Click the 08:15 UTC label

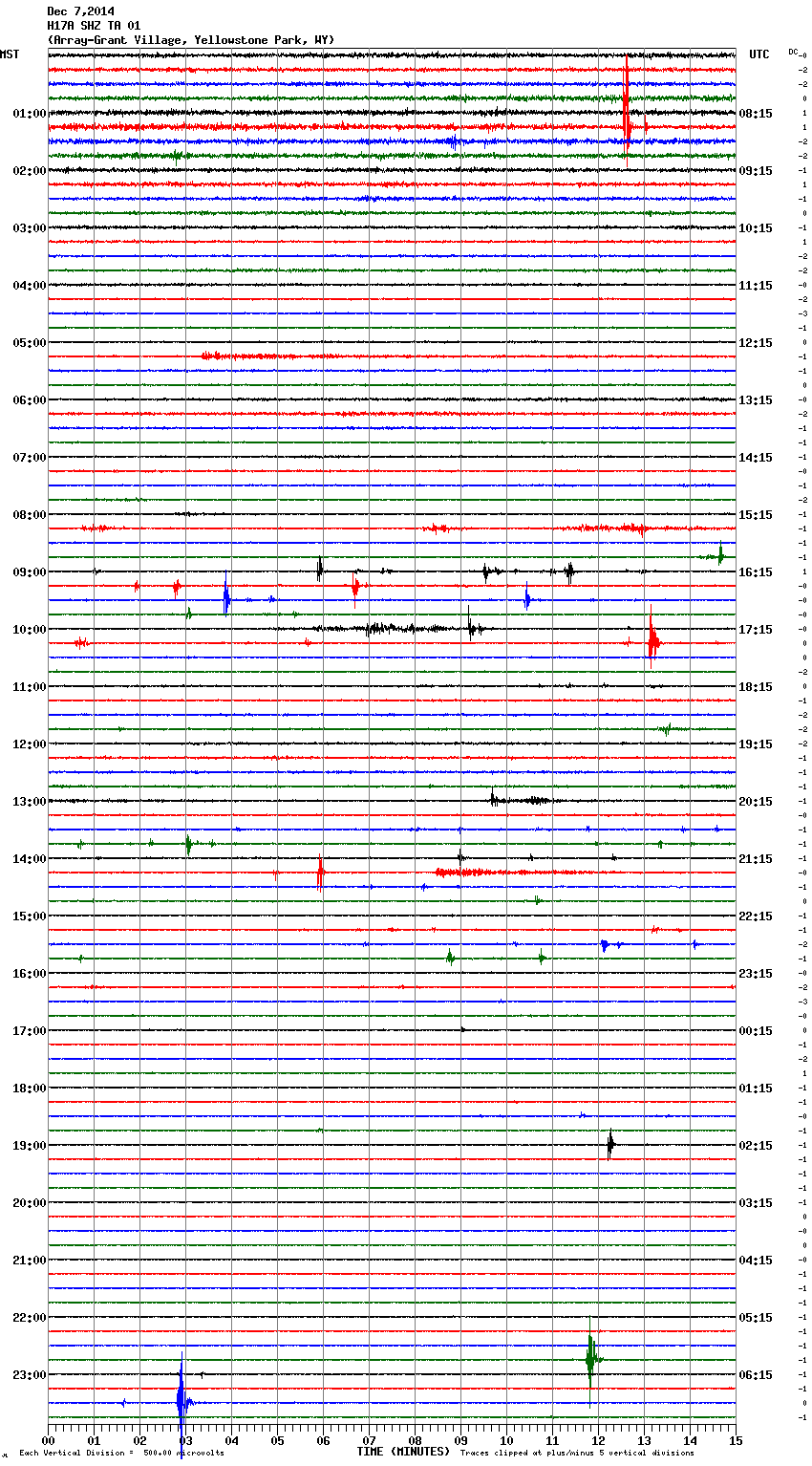pyautogui.click(x=756, y=114)
